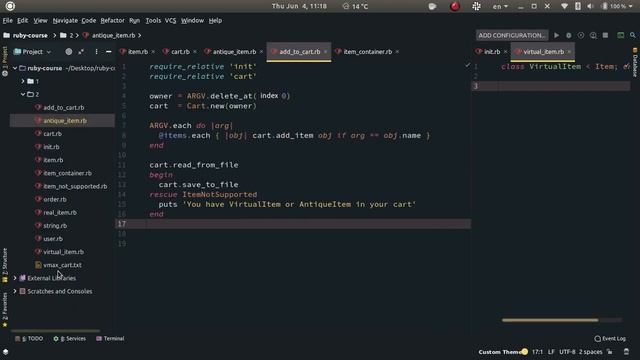Click the LF line separator entry
The width and height of the screenshot is (640, 360).
[x=551, y=351]
